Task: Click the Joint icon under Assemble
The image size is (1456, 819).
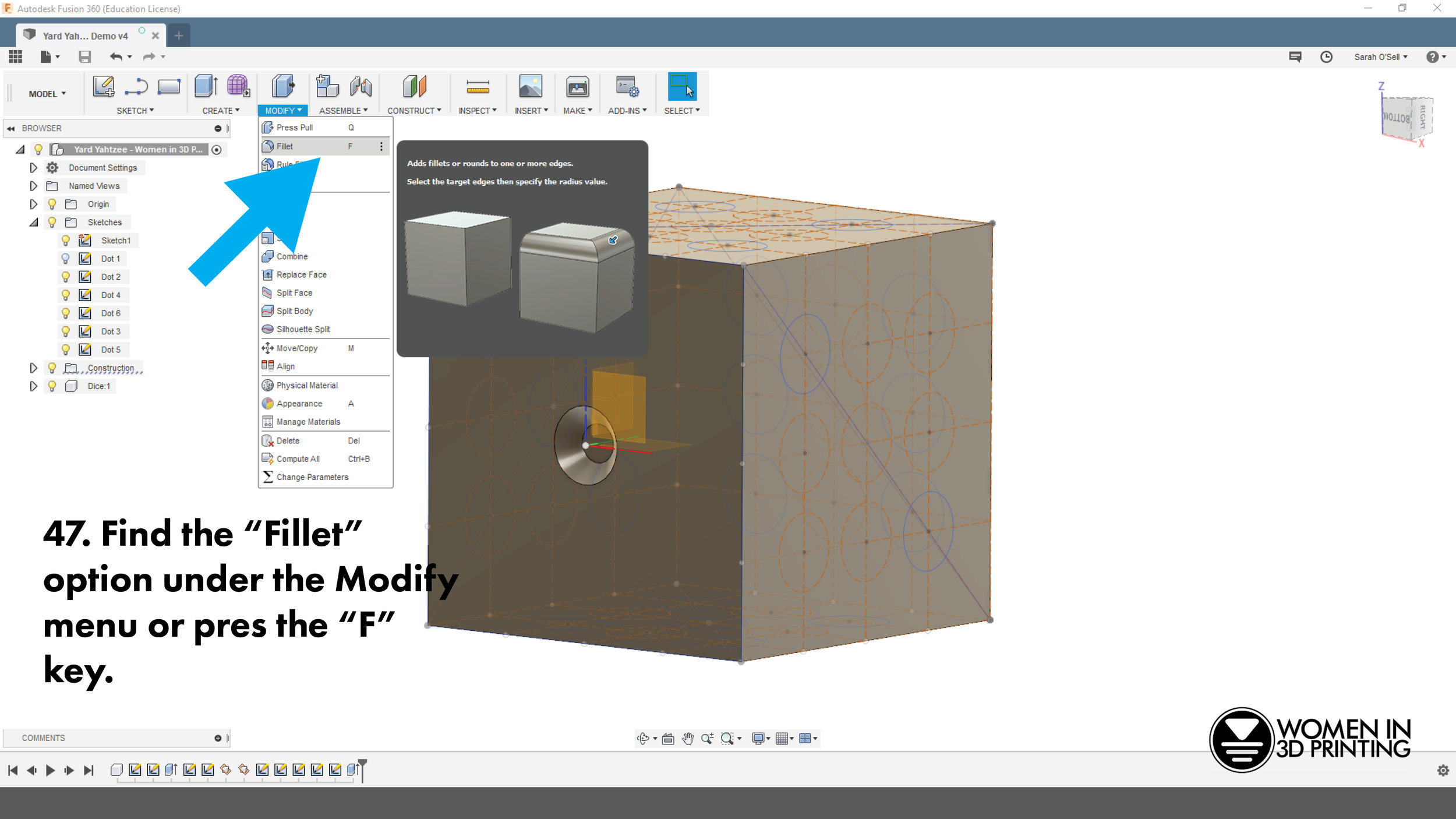Action: pyautogui.click(x=361, y=86)
